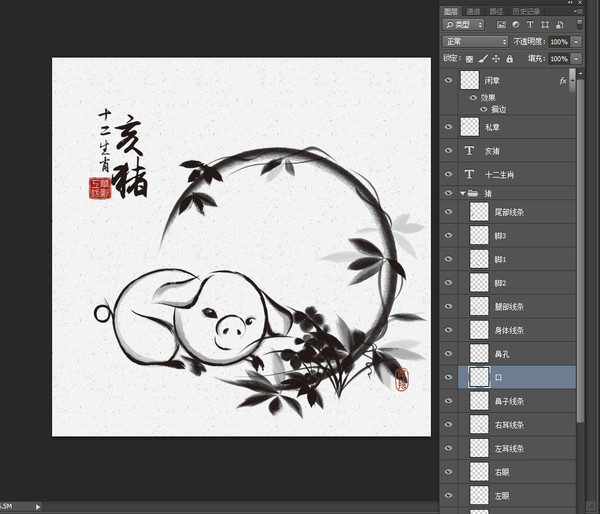This screenshot has width=600, height=514.
Task: Hide the 闲章 layer via eye icon
Action: pos(448,80)
